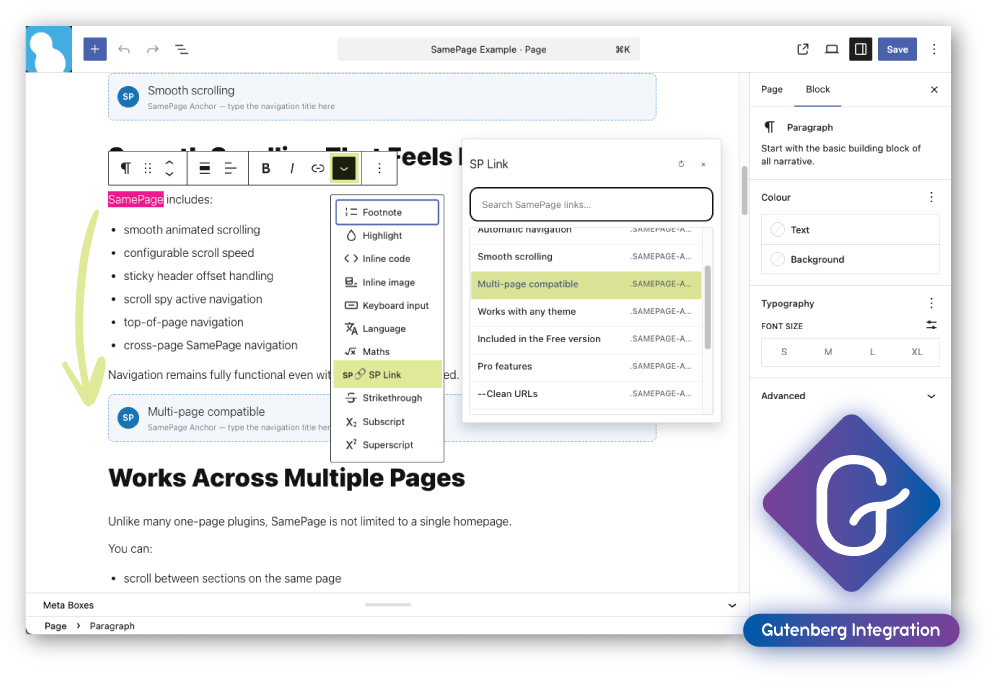Focus the Search SamePage links field
Viewport: 1000px width, 687px height.
click(x=591, y=204)
